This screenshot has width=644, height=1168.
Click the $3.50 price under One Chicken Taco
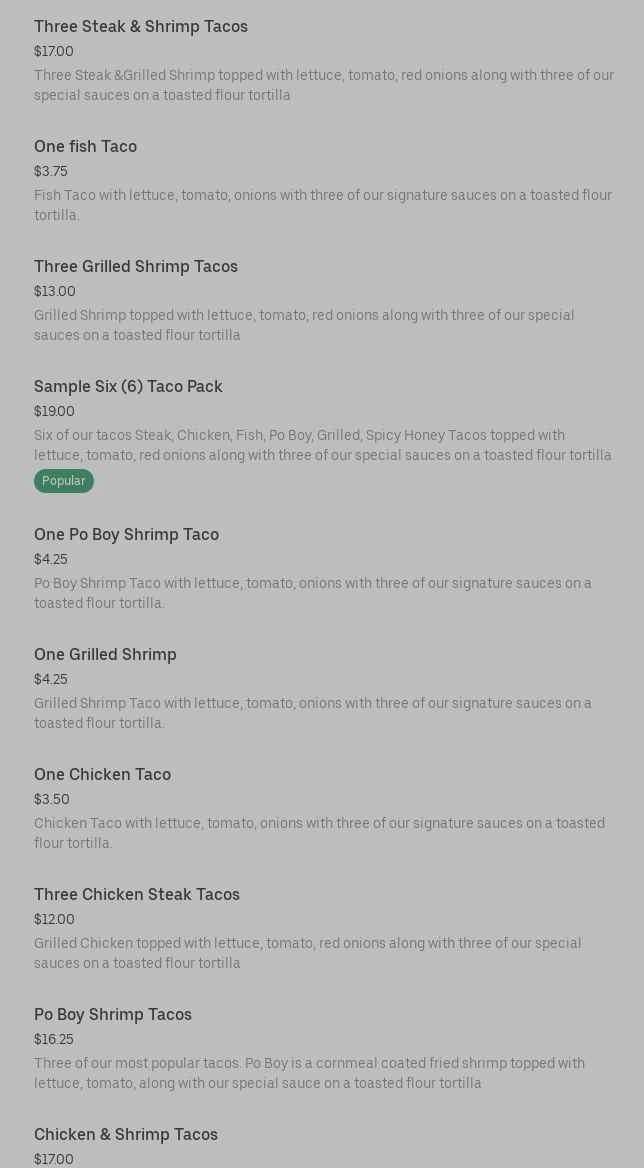[52, 800]
